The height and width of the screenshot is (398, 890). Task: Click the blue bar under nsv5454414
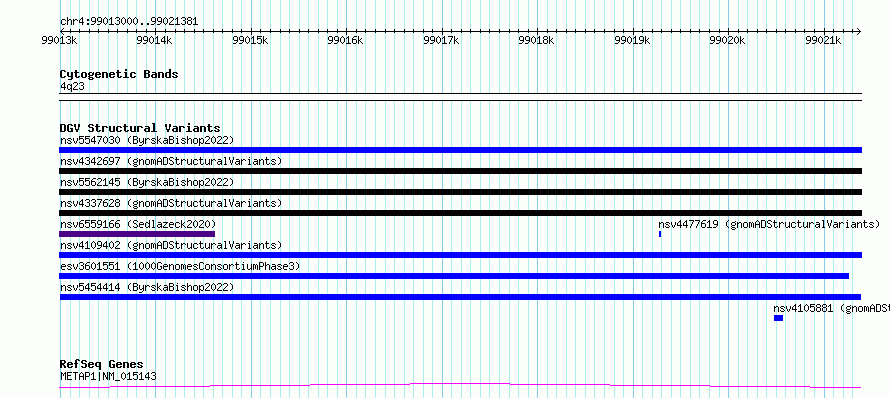460,297
